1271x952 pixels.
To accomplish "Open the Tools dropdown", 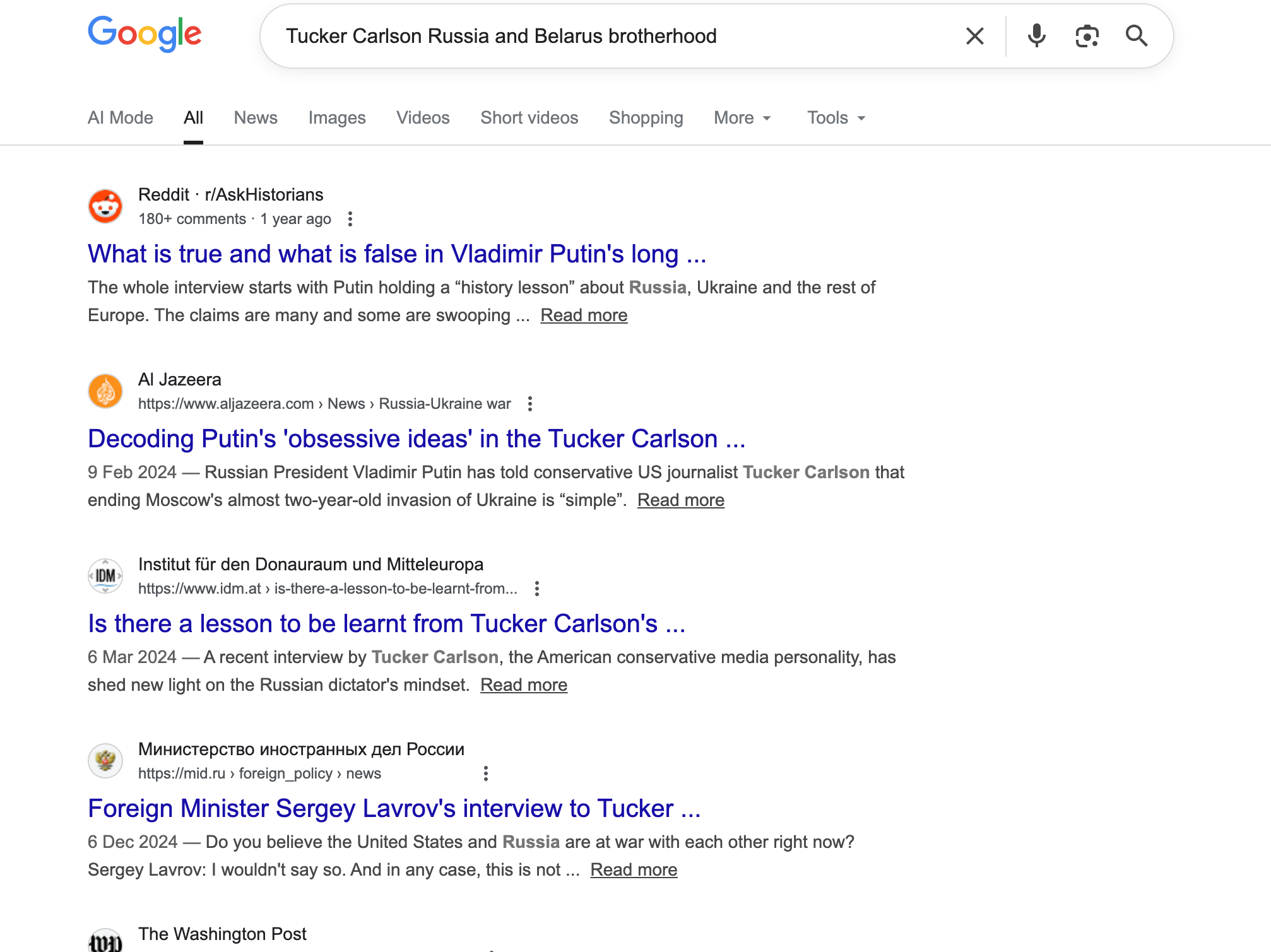I will (x=835, y=117).
